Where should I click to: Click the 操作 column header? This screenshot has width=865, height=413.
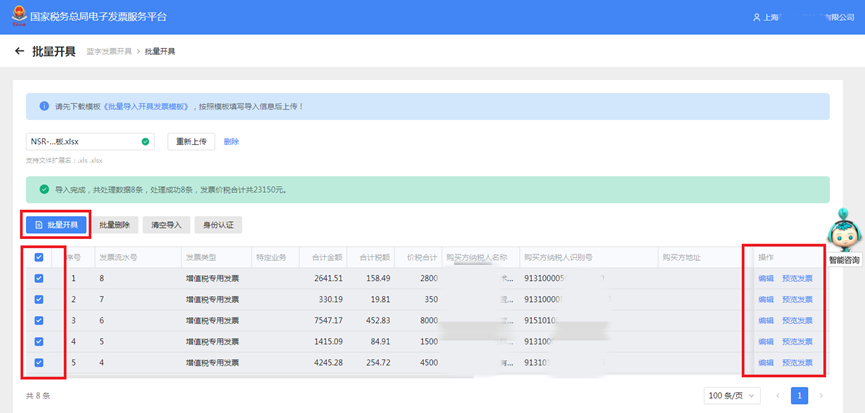click(x=766, y=258)
